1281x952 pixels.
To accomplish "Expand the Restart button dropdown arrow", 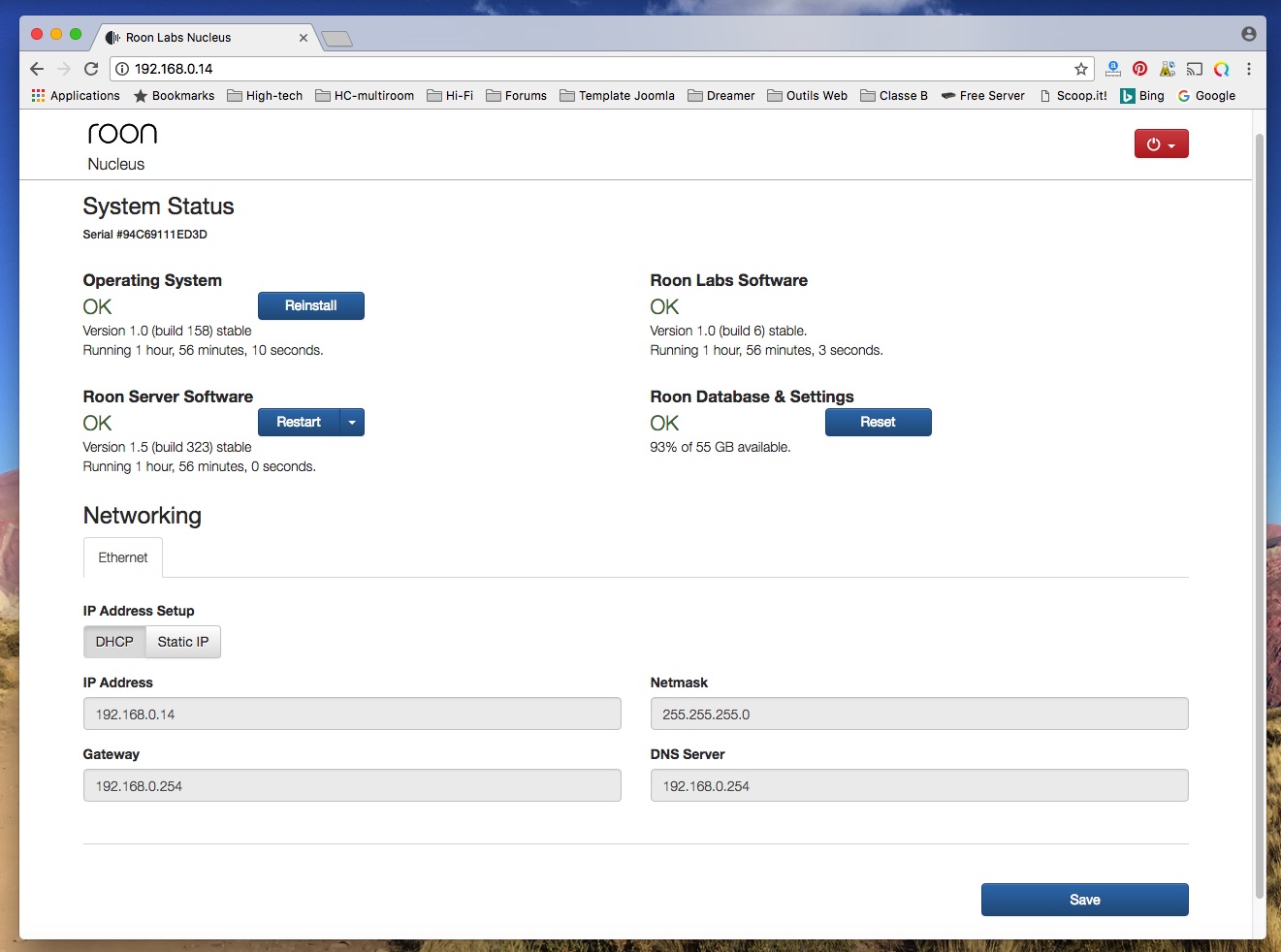I will pos(352,423).
